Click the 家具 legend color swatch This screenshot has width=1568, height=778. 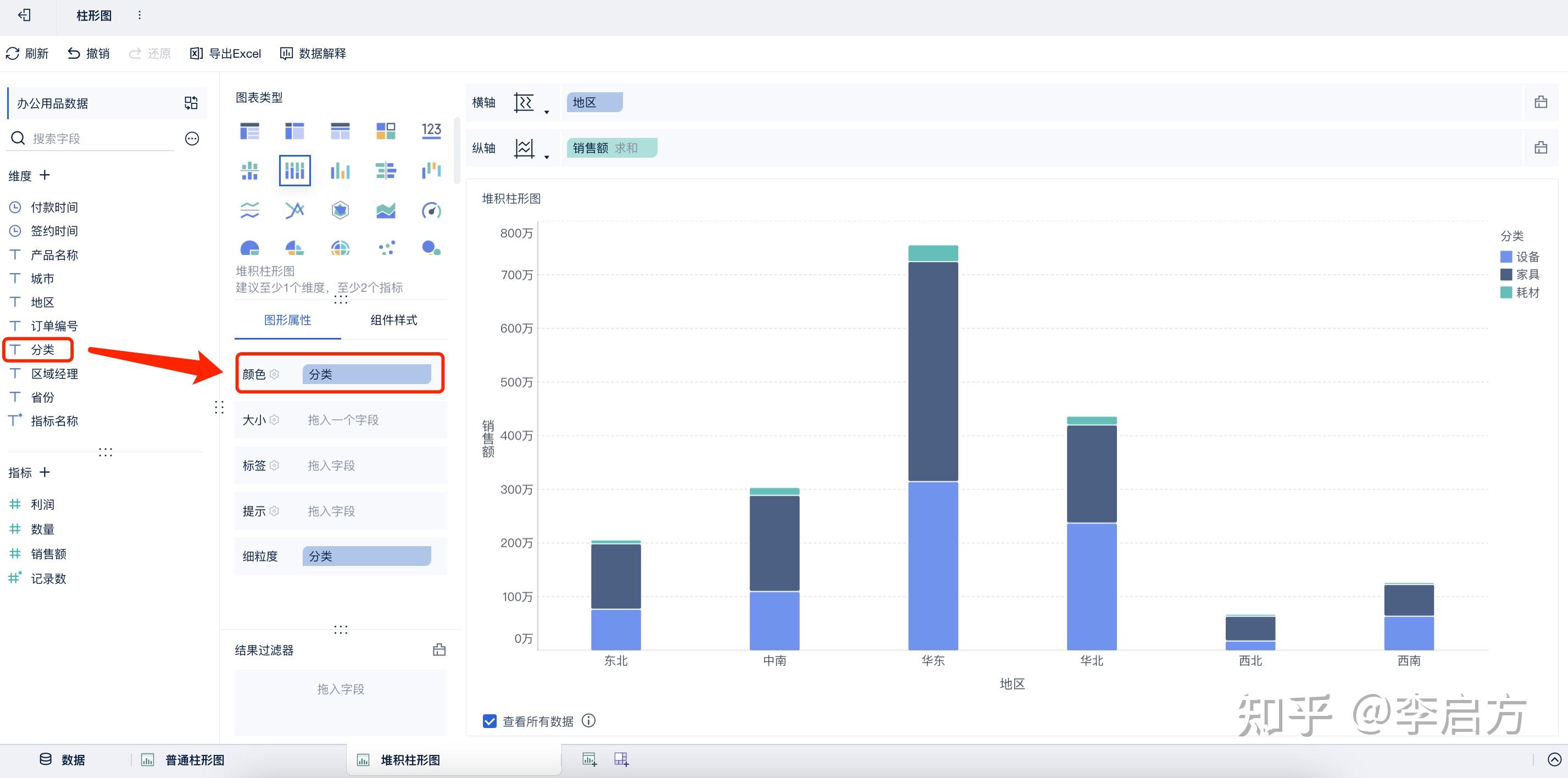pyautogui.click(x=1506, y=275)
